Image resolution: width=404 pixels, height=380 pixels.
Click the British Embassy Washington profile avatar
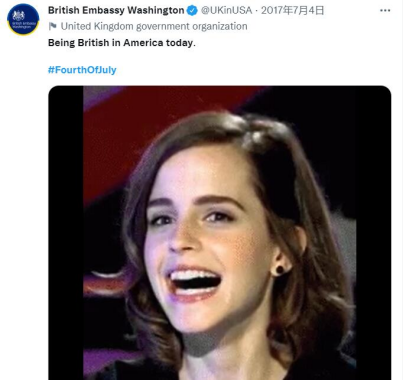click(23, 19)
